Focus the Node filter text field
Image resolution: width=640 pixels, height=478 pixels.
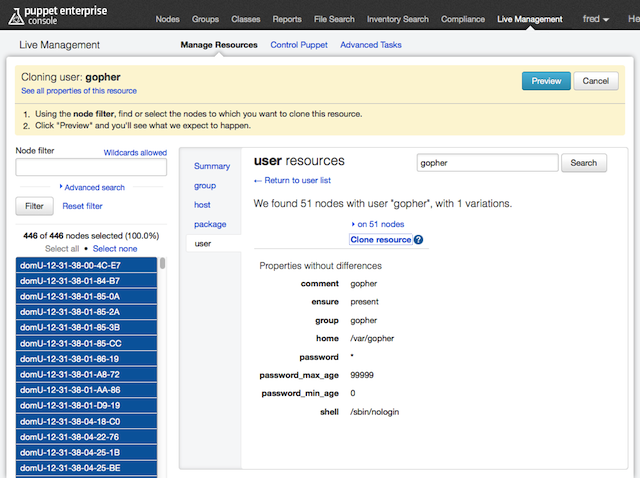coord(91,168)
